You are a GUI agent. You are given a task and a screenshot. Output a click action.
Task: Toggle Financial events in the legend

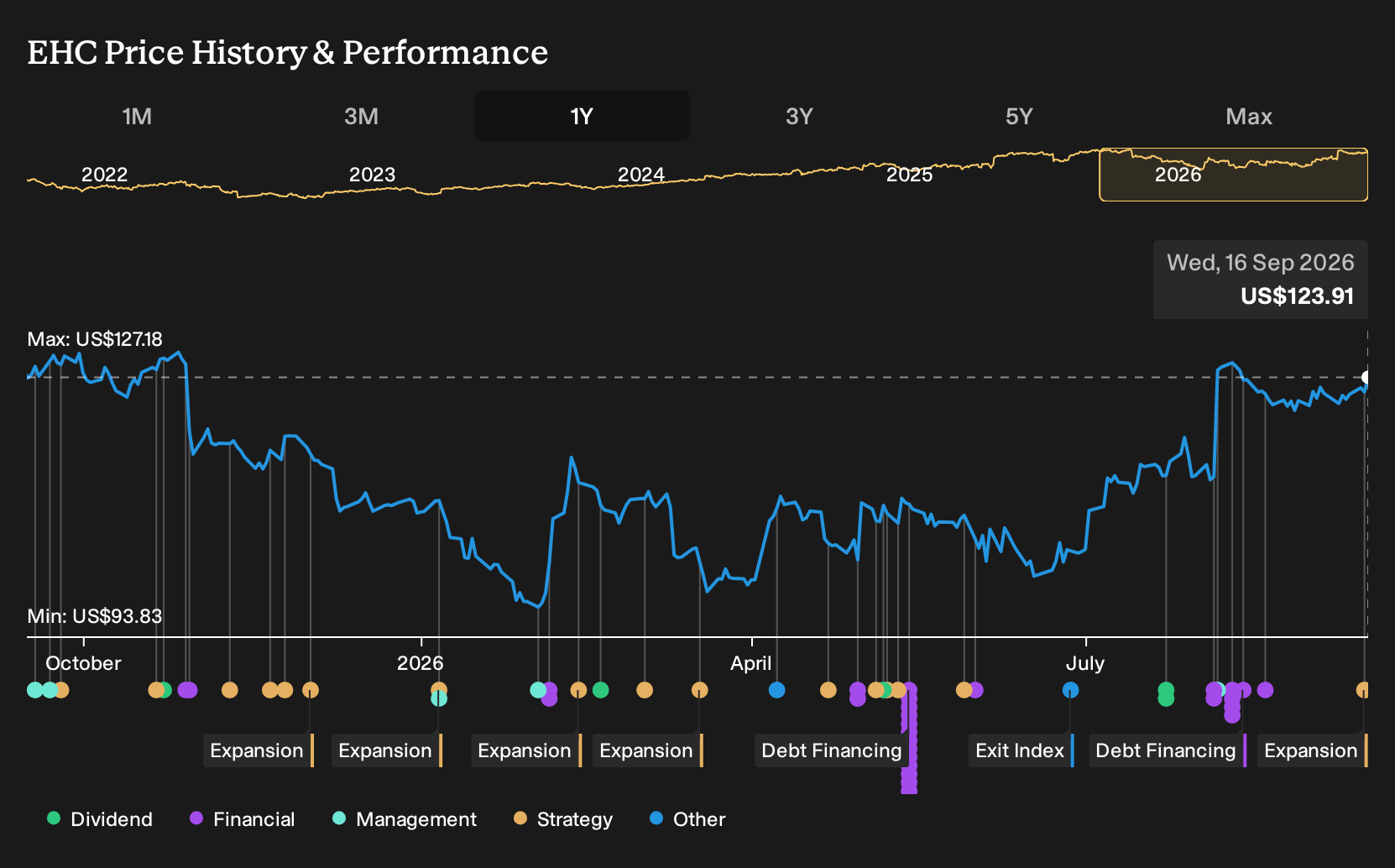coord(243,819)
